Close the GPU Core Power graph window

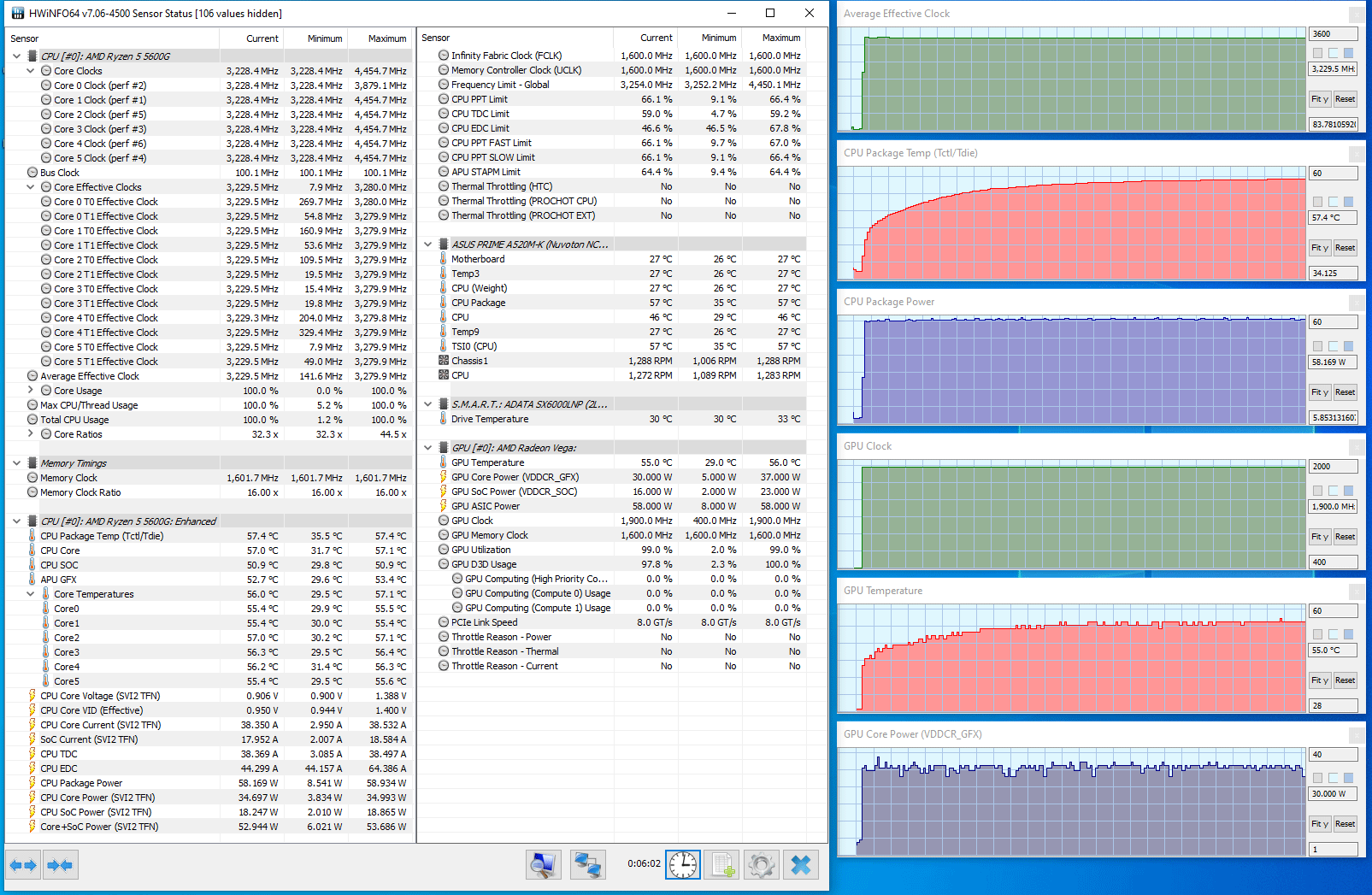1357,735
